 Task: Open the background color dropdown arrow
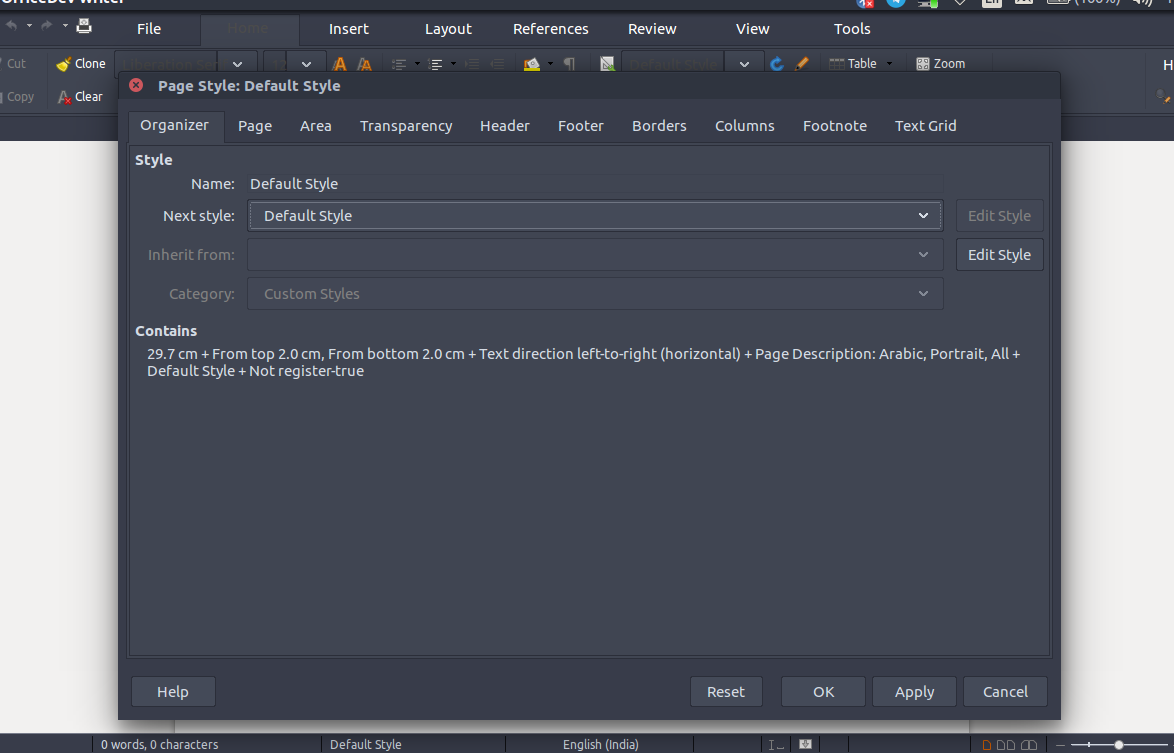[550, 64]
